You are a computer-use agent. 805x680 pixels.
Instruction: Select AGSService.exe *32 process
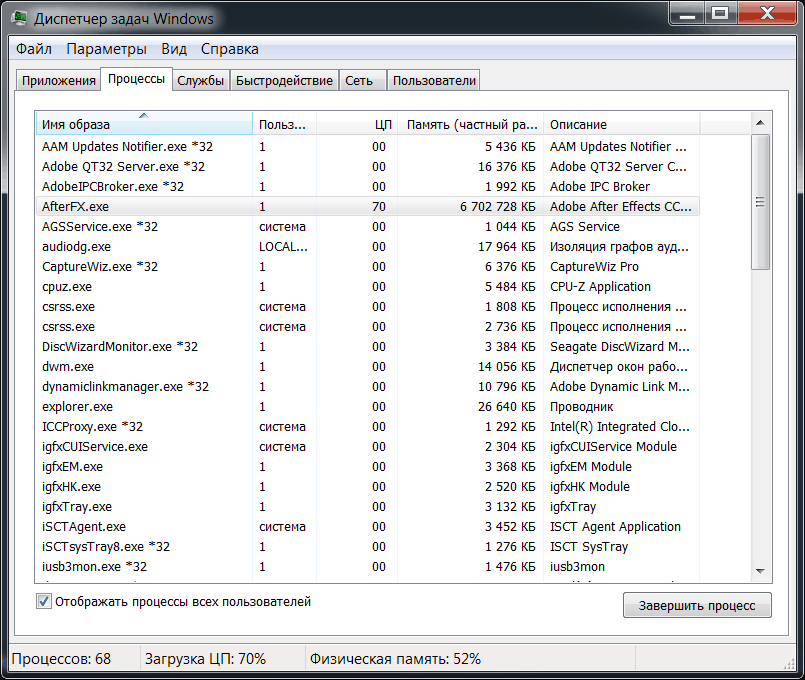click(x=368, y=226)
